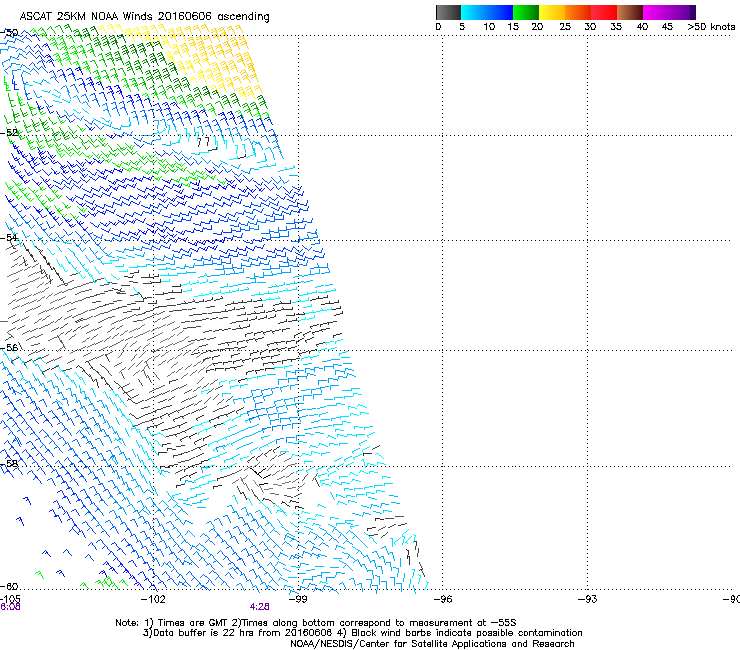Click the yellow 20-25 knots legend segment
740x650 pixels.
coord(552,12)
